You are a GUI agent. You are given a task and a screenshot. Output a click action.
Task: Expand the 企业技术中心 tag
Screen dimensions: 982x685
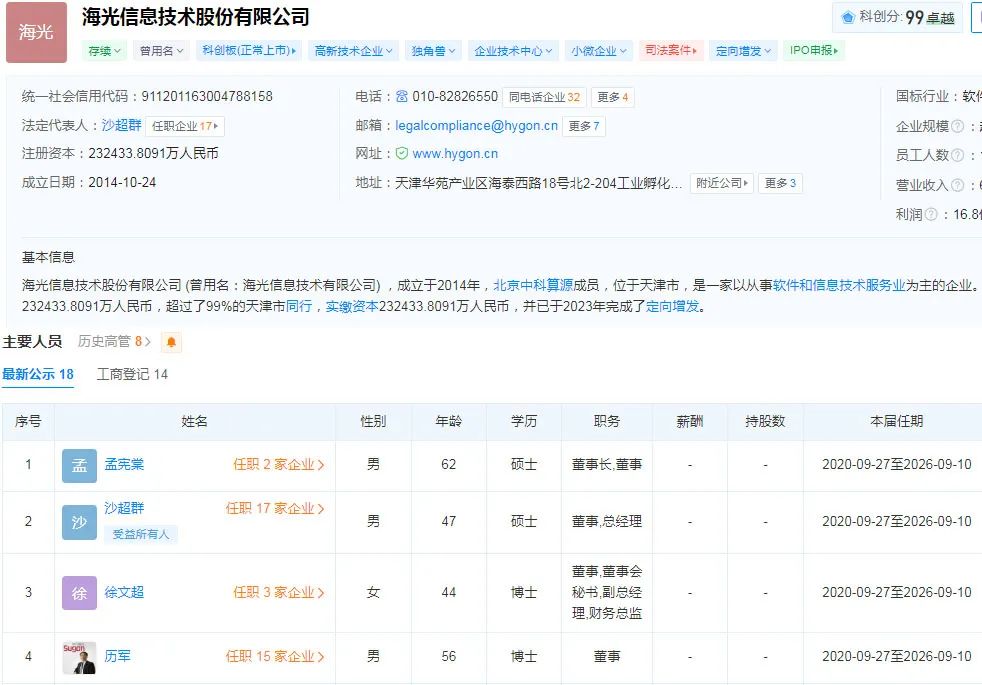click(513, 51)
